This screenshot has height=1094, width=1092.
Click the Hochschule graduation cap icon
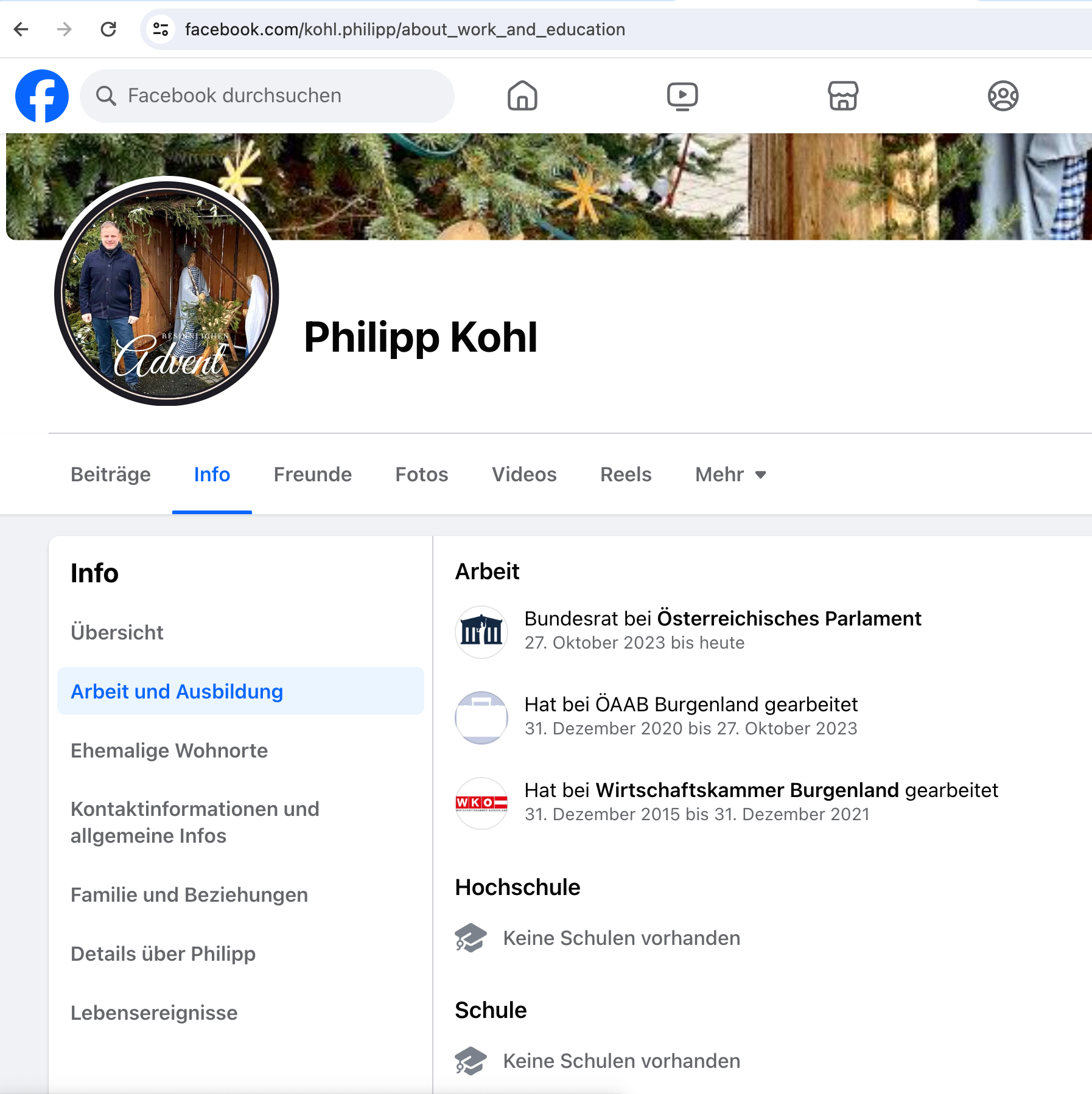pos(471,938)
